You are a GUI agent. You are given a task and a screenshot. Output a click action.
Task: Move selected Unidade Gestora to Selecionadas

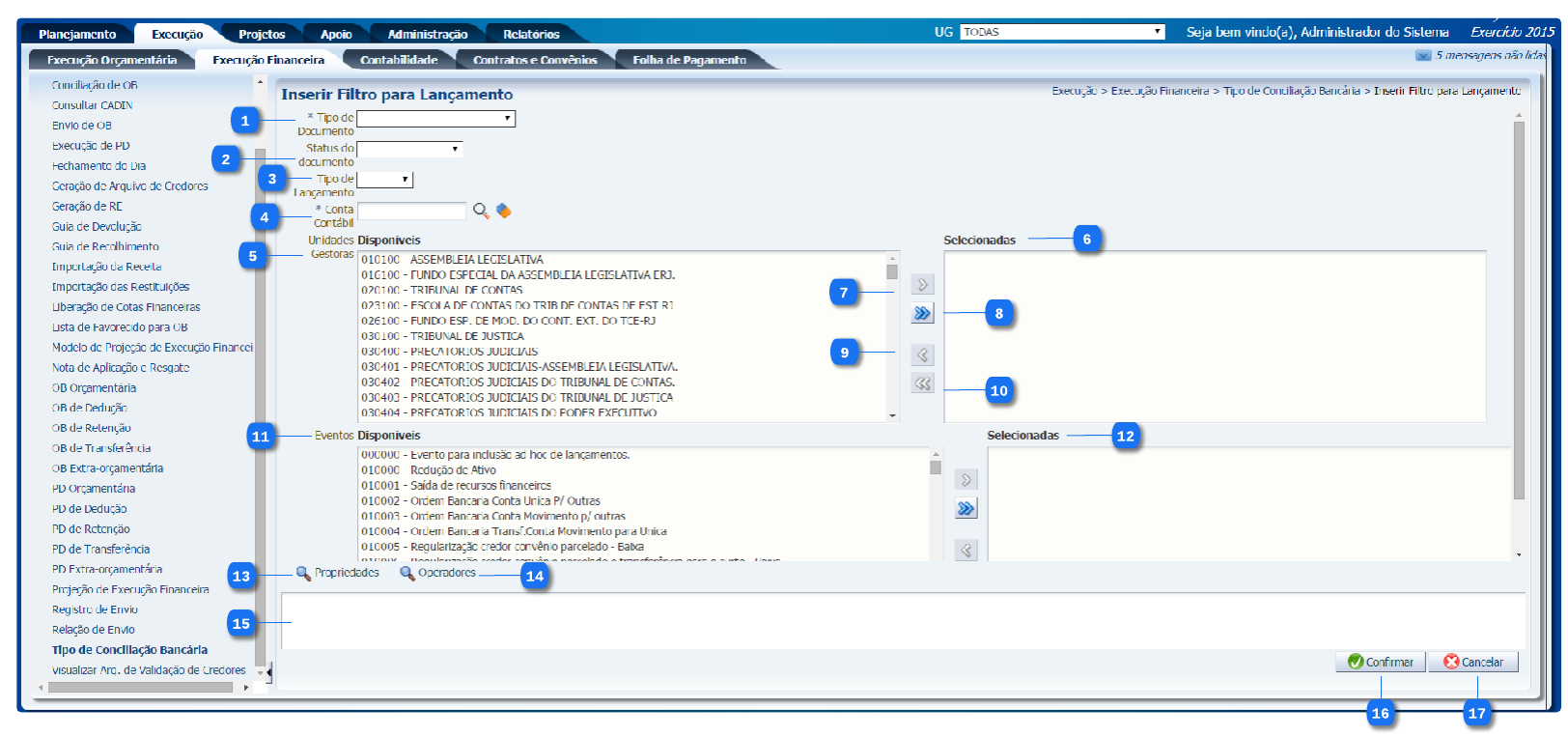[x=922, y=285]
